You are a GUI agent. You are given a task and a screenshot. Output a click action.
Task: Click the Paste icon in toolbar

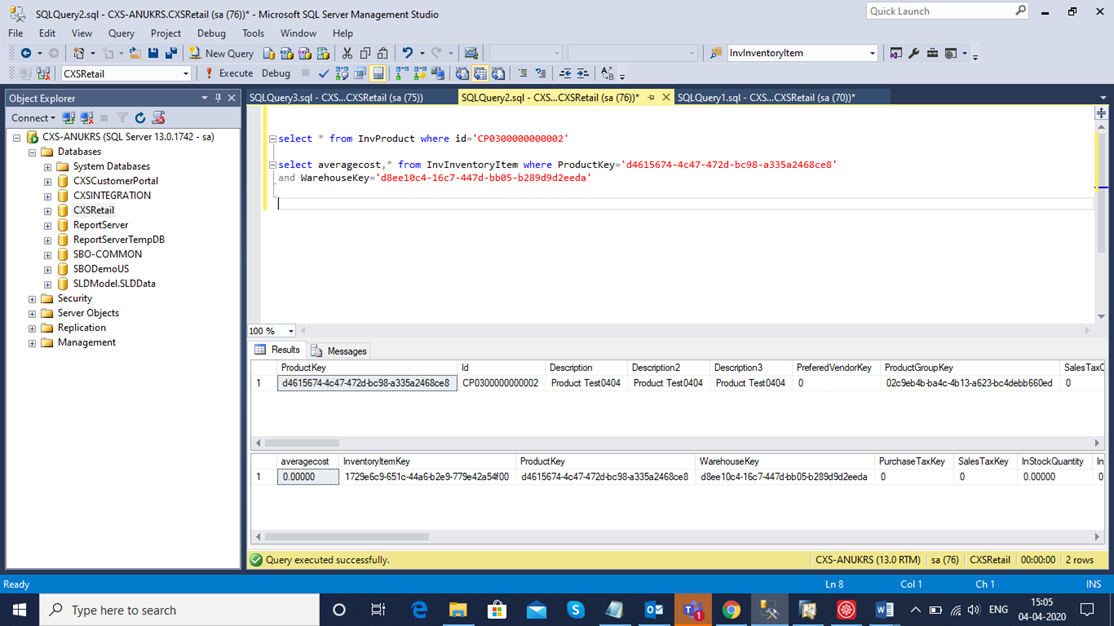(383, 53)
